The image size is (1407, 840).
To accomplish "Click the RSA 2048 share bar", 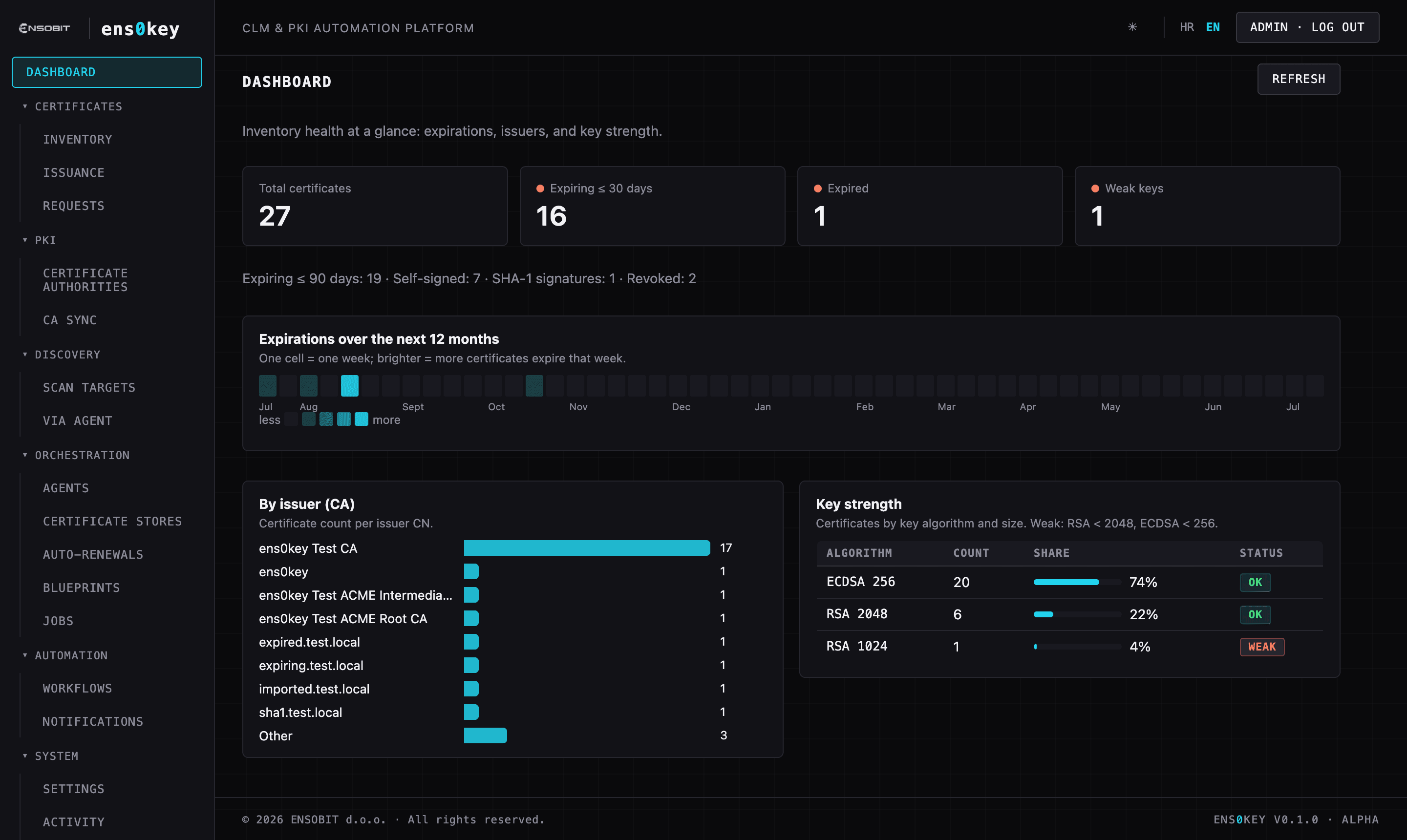I will pyautogui.click(x=1076, y=614).
